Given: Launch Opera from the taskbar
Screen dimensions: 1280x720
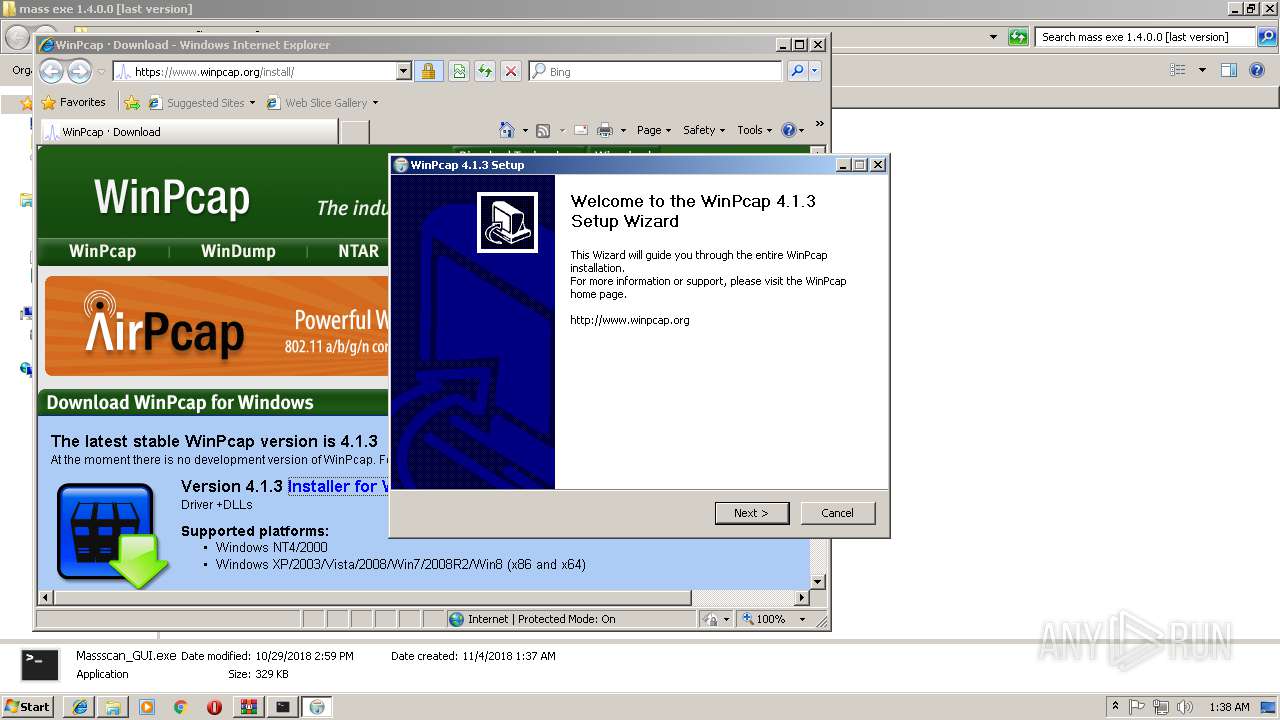Looking at the screenshot, I should (x=214, y=706).
